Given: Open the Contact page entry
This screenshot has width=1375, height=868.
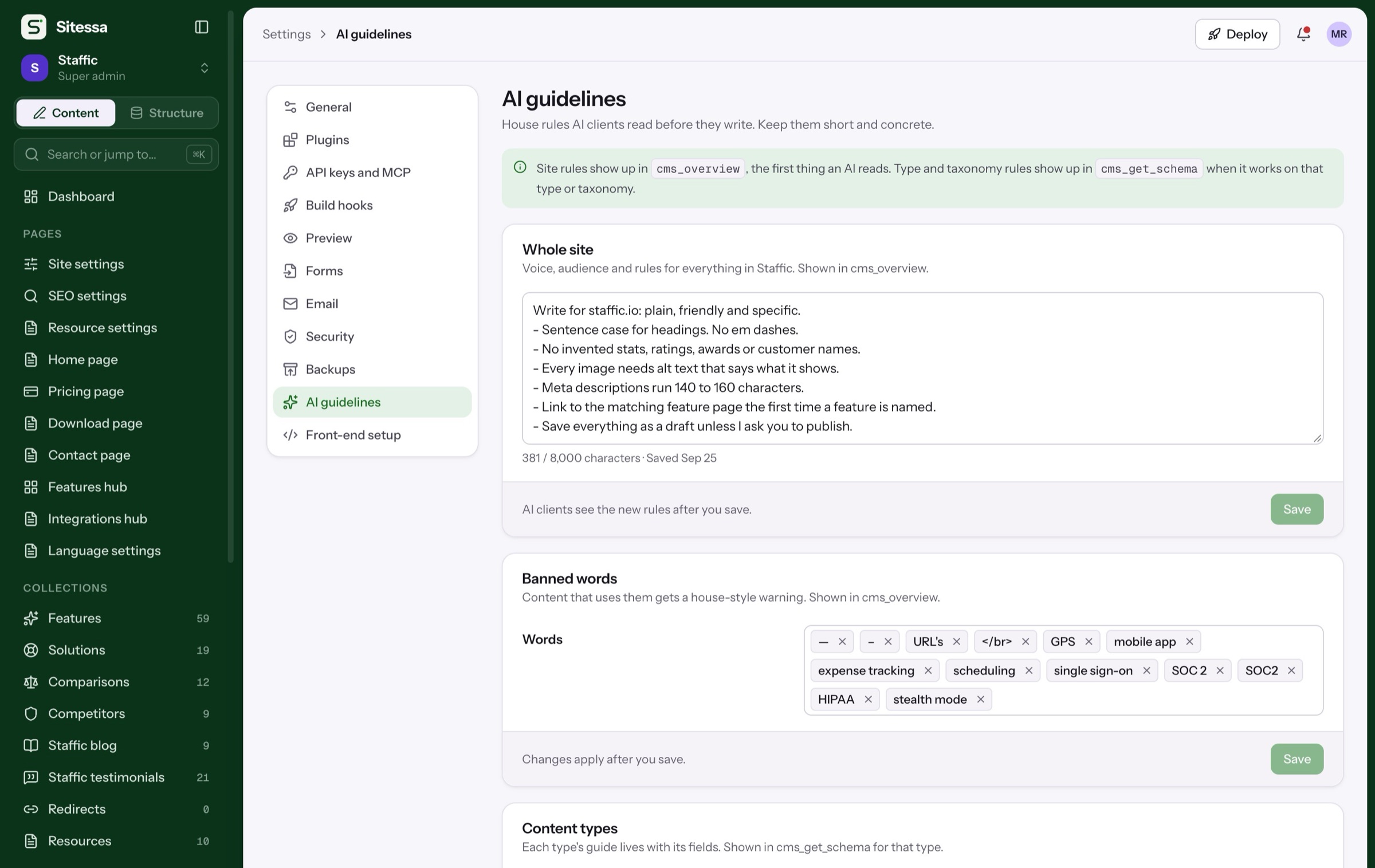Looking at the screenshot, I should (116, 455).
